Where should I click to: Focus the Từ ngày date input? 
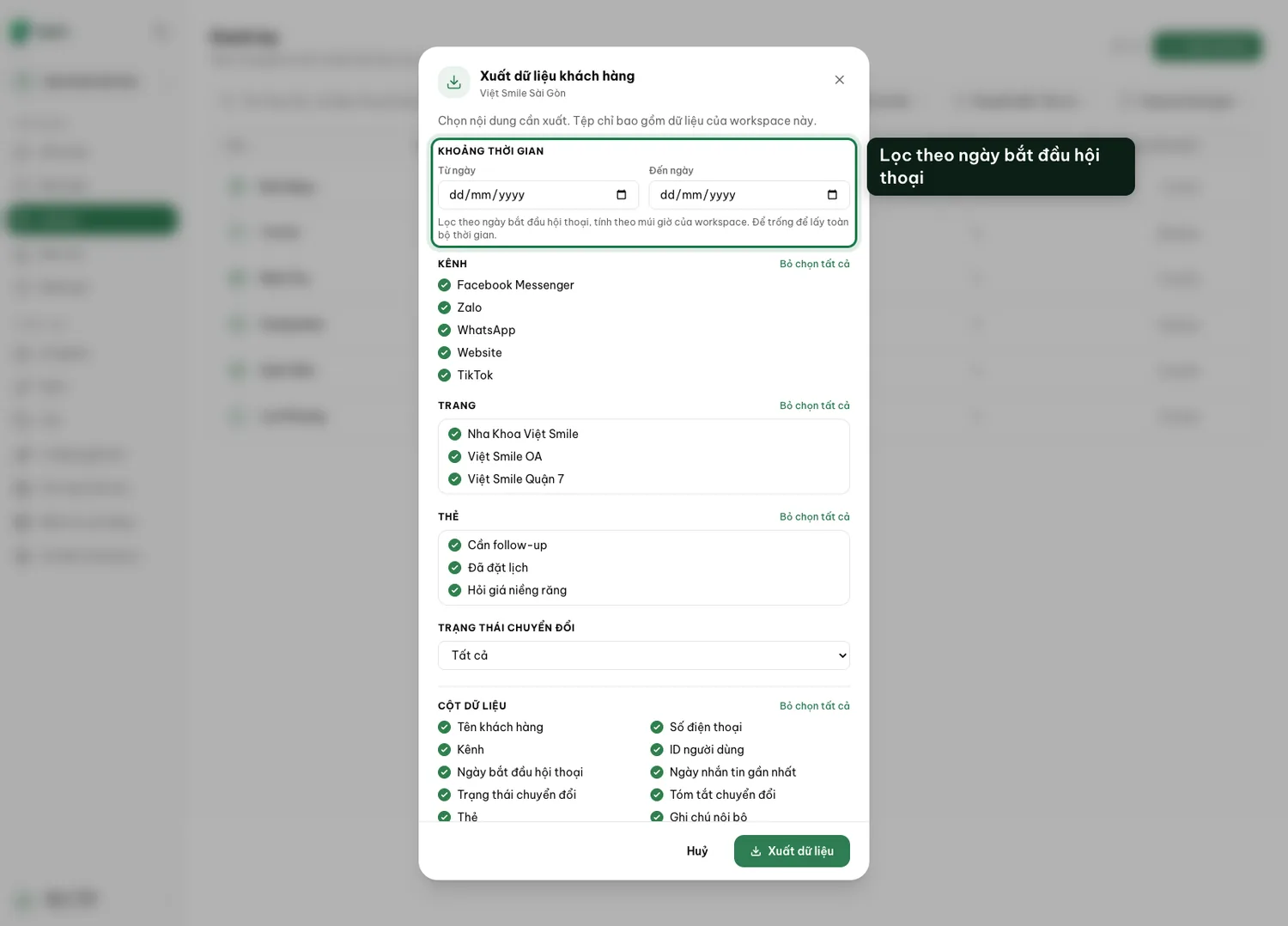(x=538, y=195)
